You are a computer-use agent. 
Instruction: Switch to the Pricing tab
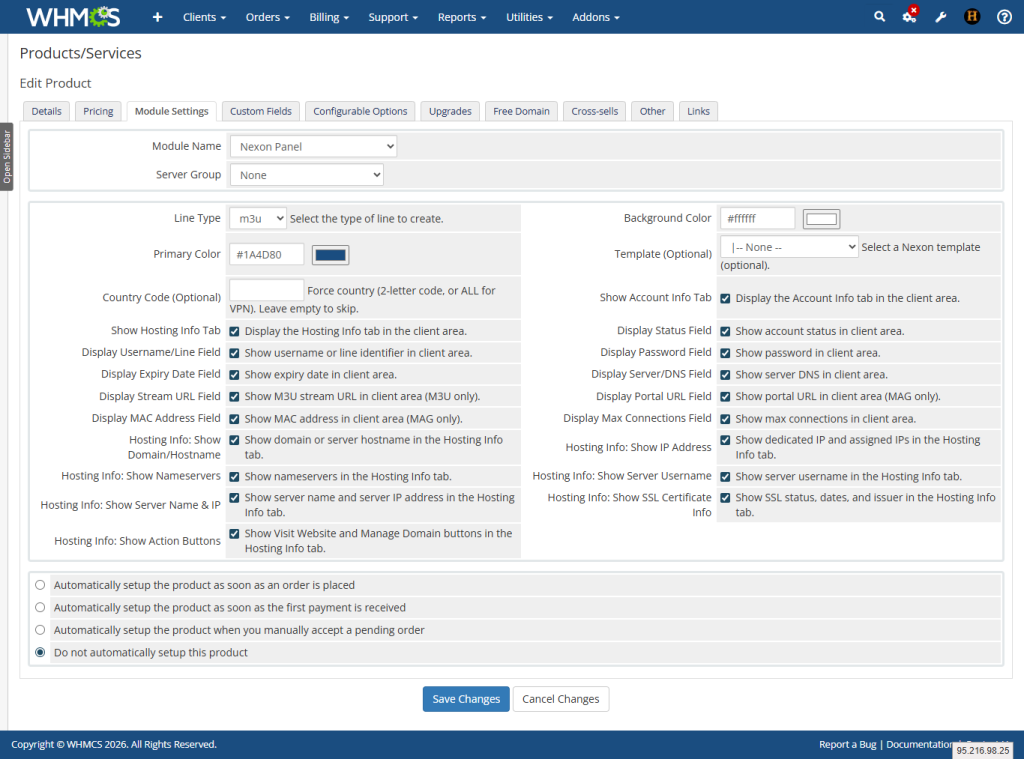97,111
